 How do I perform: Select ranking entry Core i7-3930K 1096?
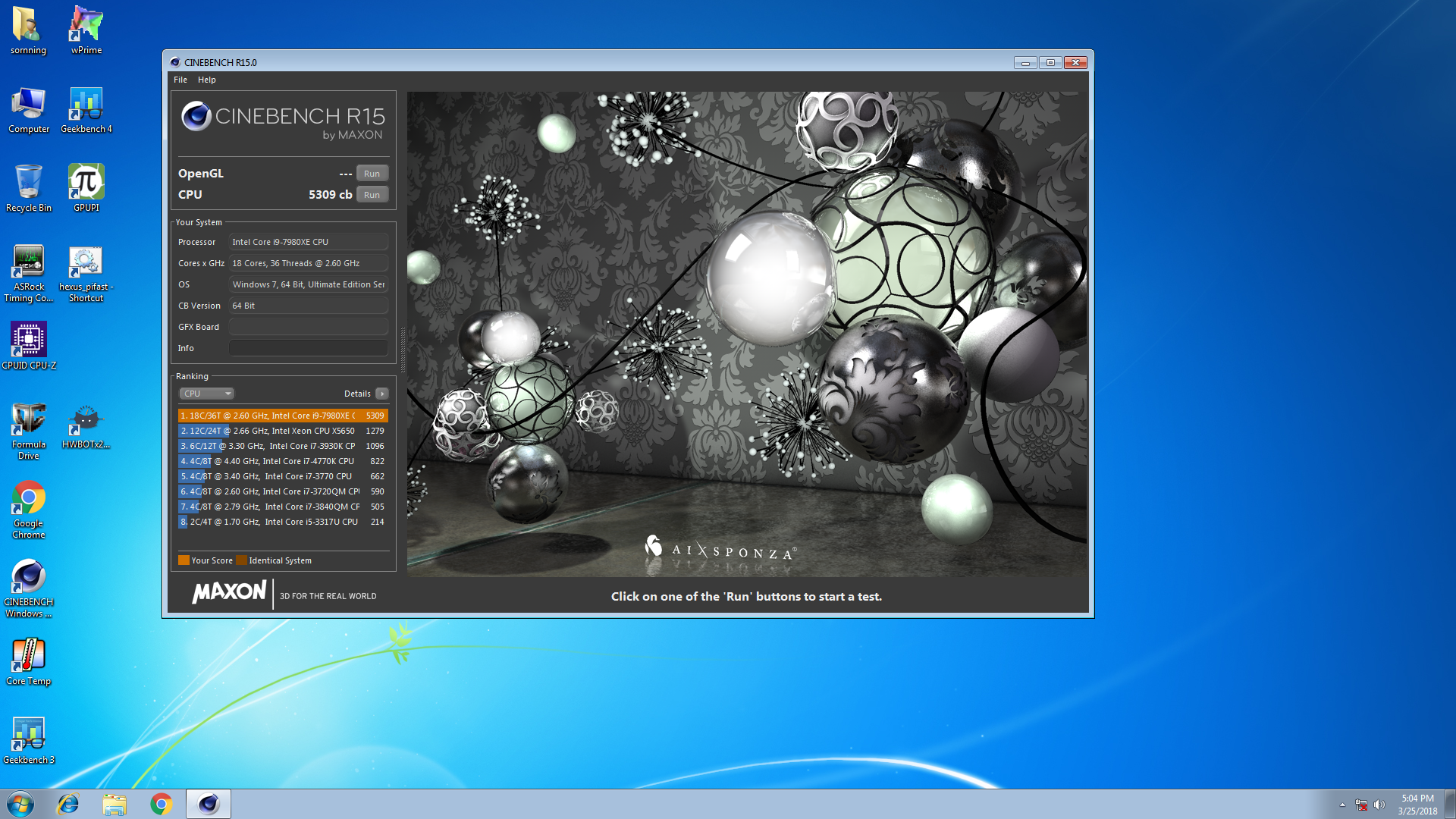[283, 446]
